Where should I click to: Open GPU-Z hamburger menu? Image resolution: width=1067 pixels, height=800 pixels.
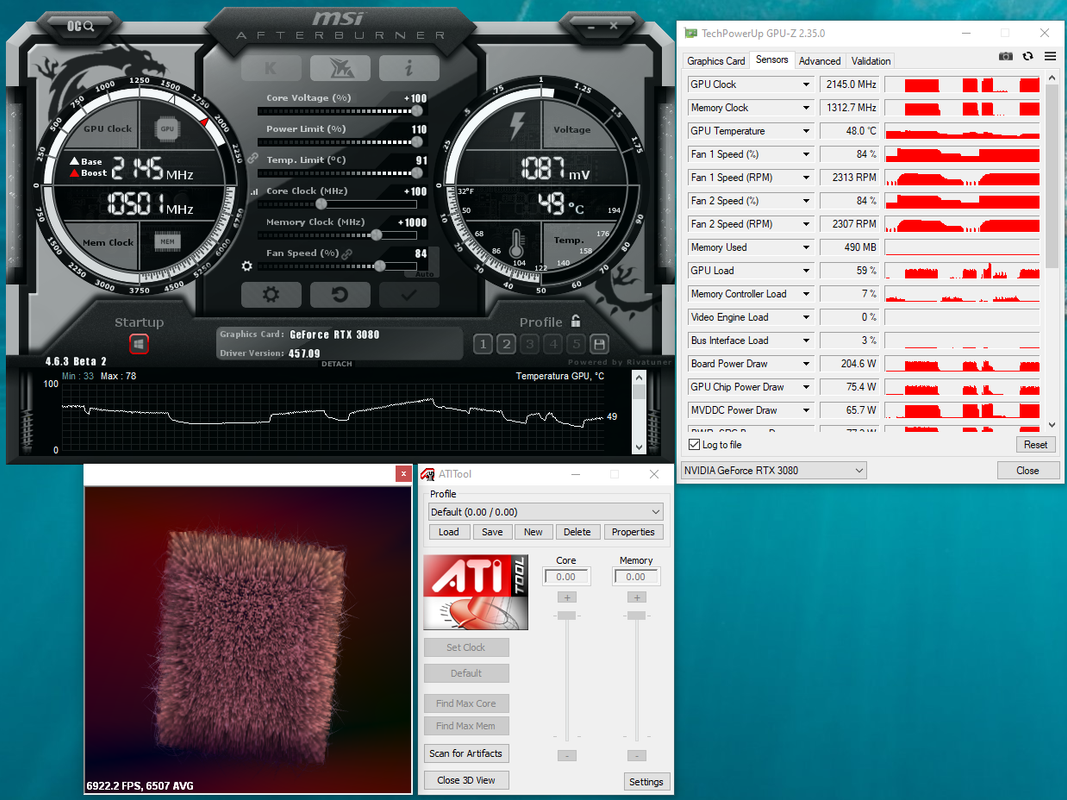tap(1051, 56)
